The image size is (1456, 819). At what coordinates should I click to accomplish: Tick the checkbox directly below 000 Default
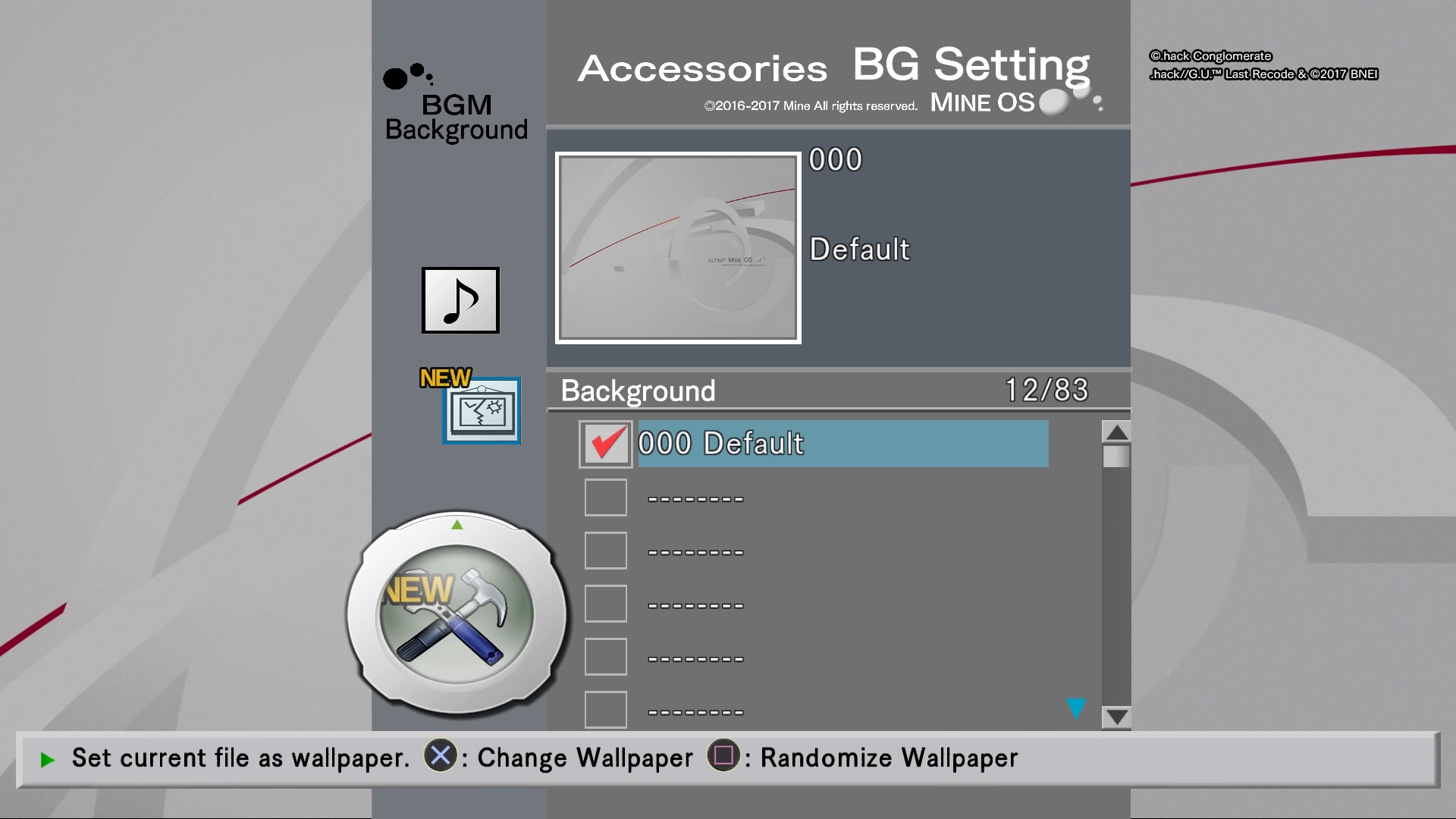tap(605, 497)
